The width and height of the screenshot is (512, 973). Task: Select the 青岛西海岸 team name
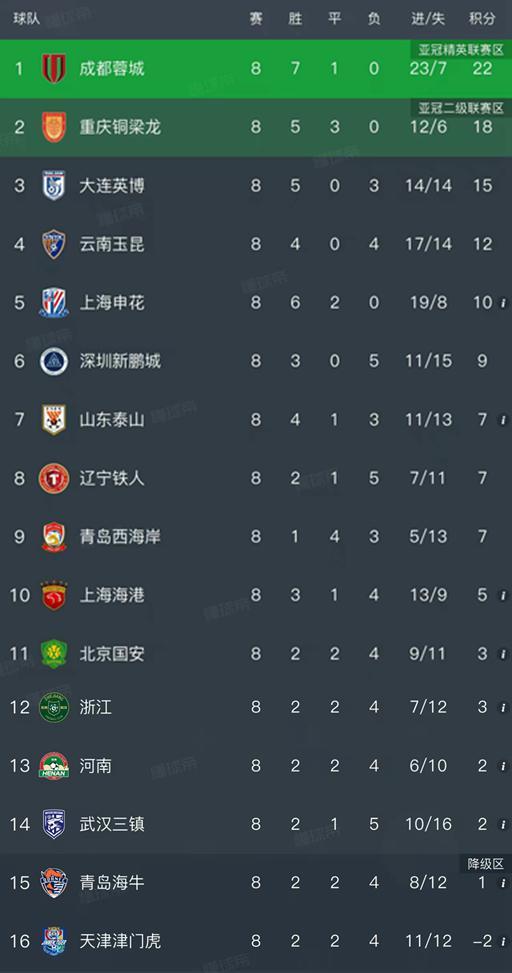click(120, 537)
